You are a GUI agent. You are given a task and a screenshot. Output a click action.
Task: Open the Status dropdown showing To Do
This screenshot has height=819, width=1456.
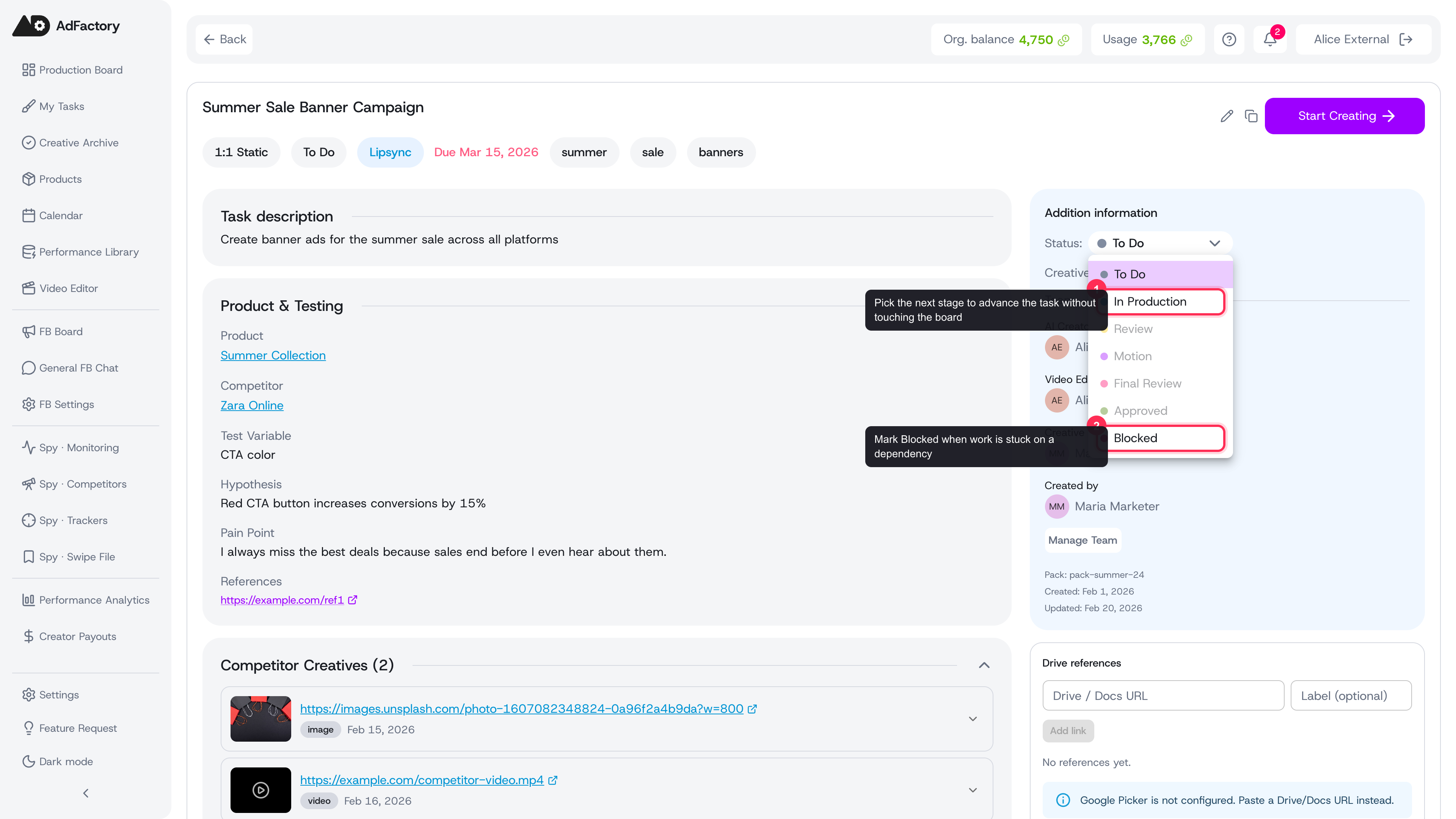[x=1160, y=243]
